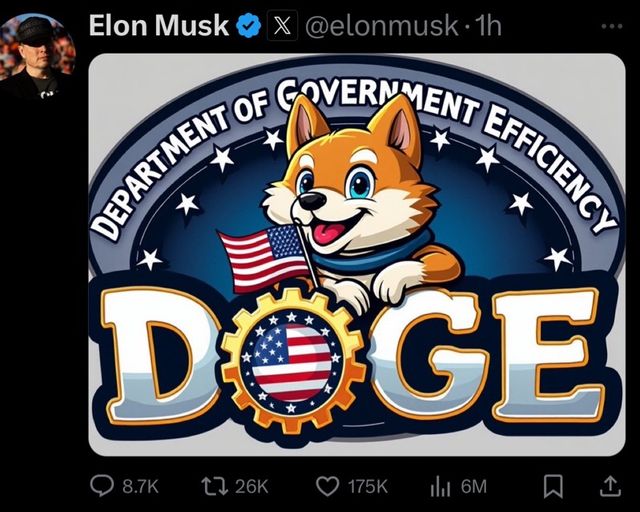The height and width of the screenshot is (512, 640).
Task: Open Elon Musk's profile avatar picture
Action: click(x=38, y=55)
